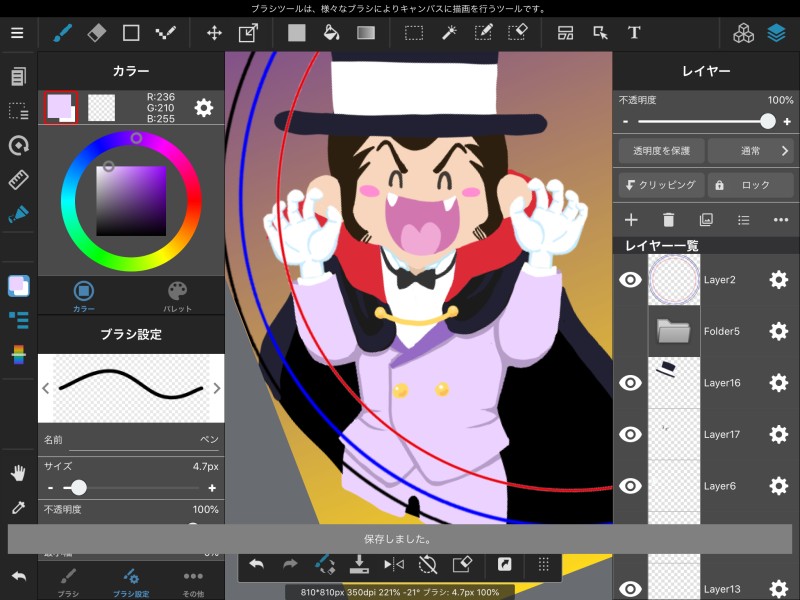Screen dimensions: 800x600
Task: Open Layer6 settings gear
Action: (779, 486)
